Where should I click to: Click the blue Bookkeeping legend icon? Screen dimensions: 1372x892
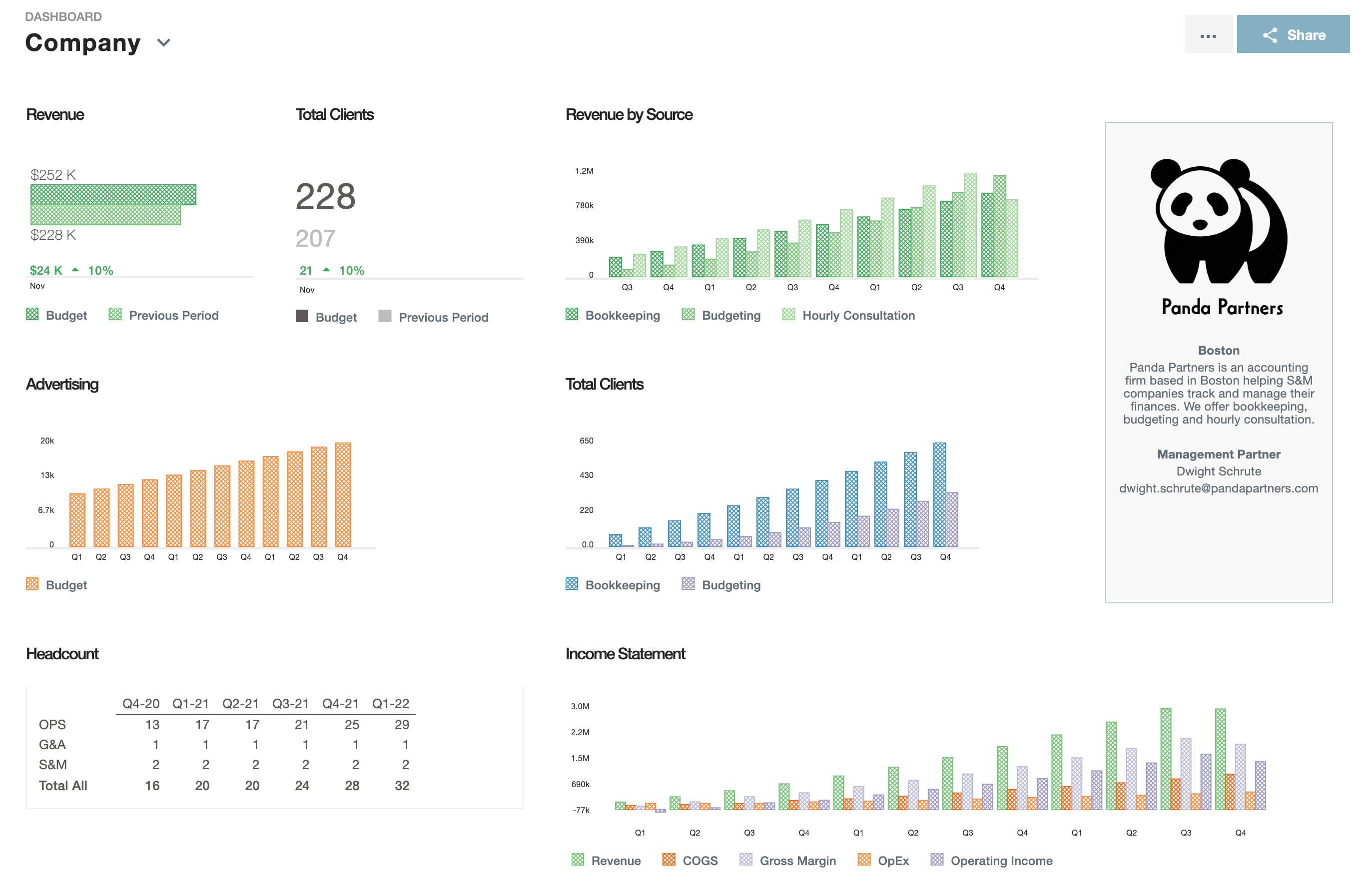click(571, 584)
